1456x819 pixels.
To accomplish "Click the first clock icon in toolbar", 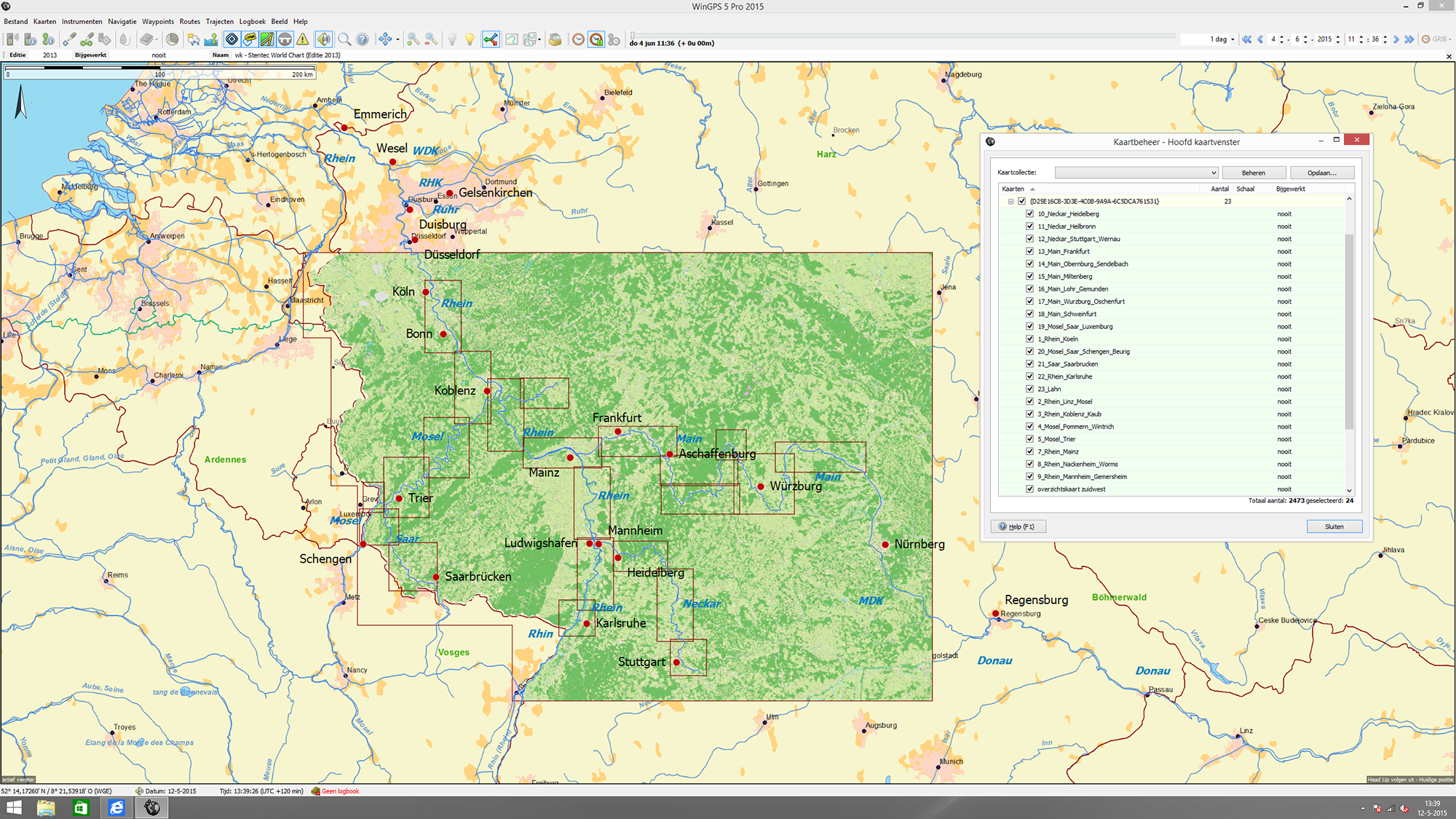I will (578, 39).
